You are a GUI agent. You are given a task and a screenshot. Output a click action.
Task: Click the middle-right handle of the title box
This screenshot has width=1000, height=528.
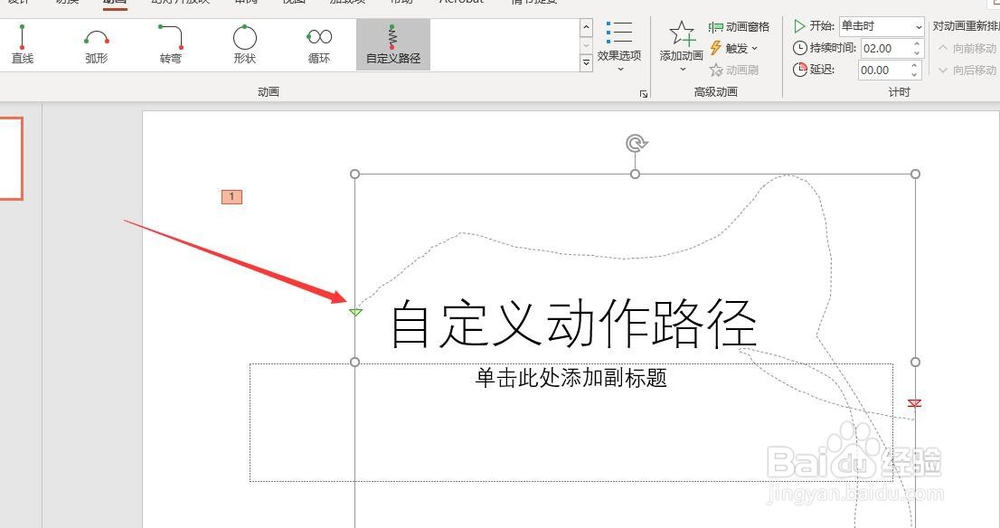coord(915,362)
